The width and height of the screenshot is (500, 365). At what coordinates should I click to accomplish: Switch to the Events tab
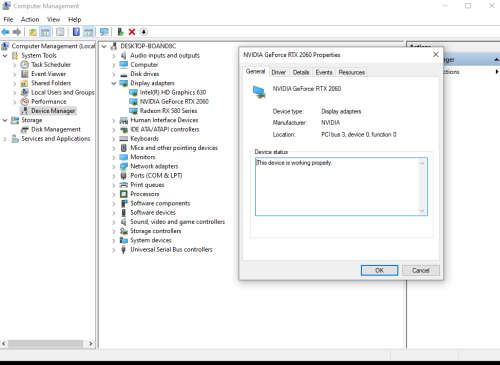tap(324, 72)
